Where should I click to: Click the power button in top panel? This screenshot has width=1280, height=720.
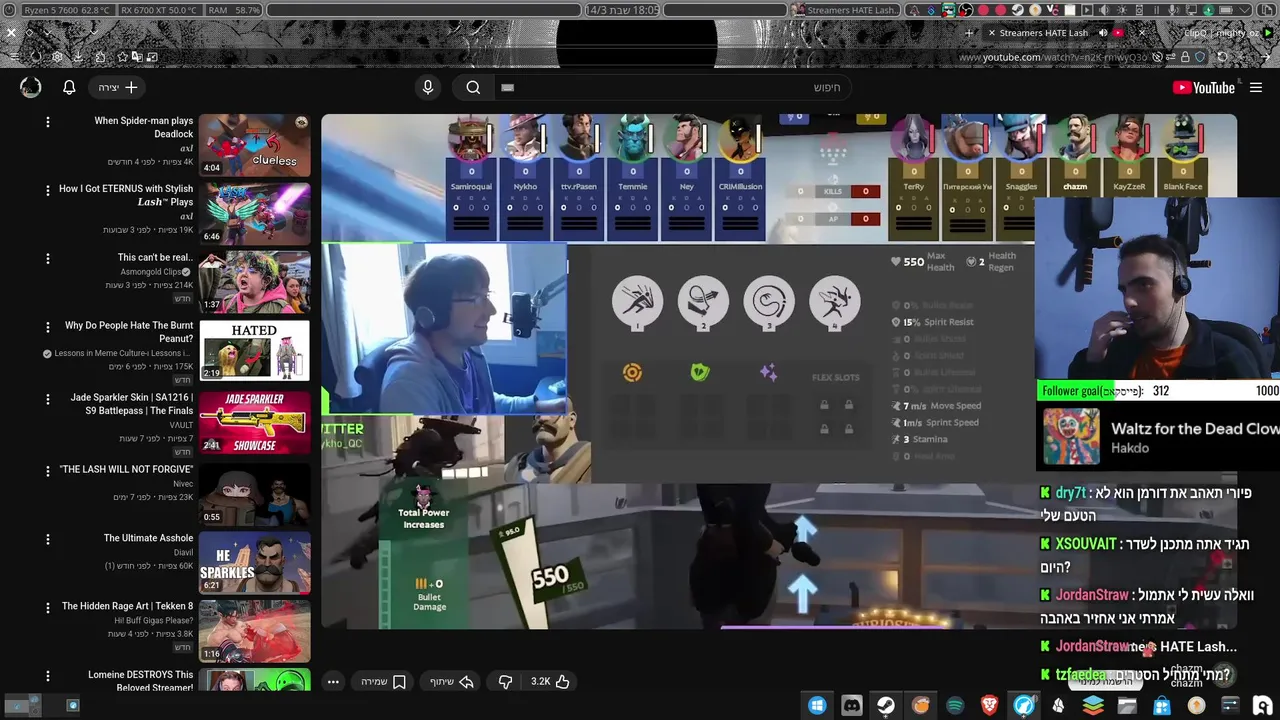tap(9, 9)
